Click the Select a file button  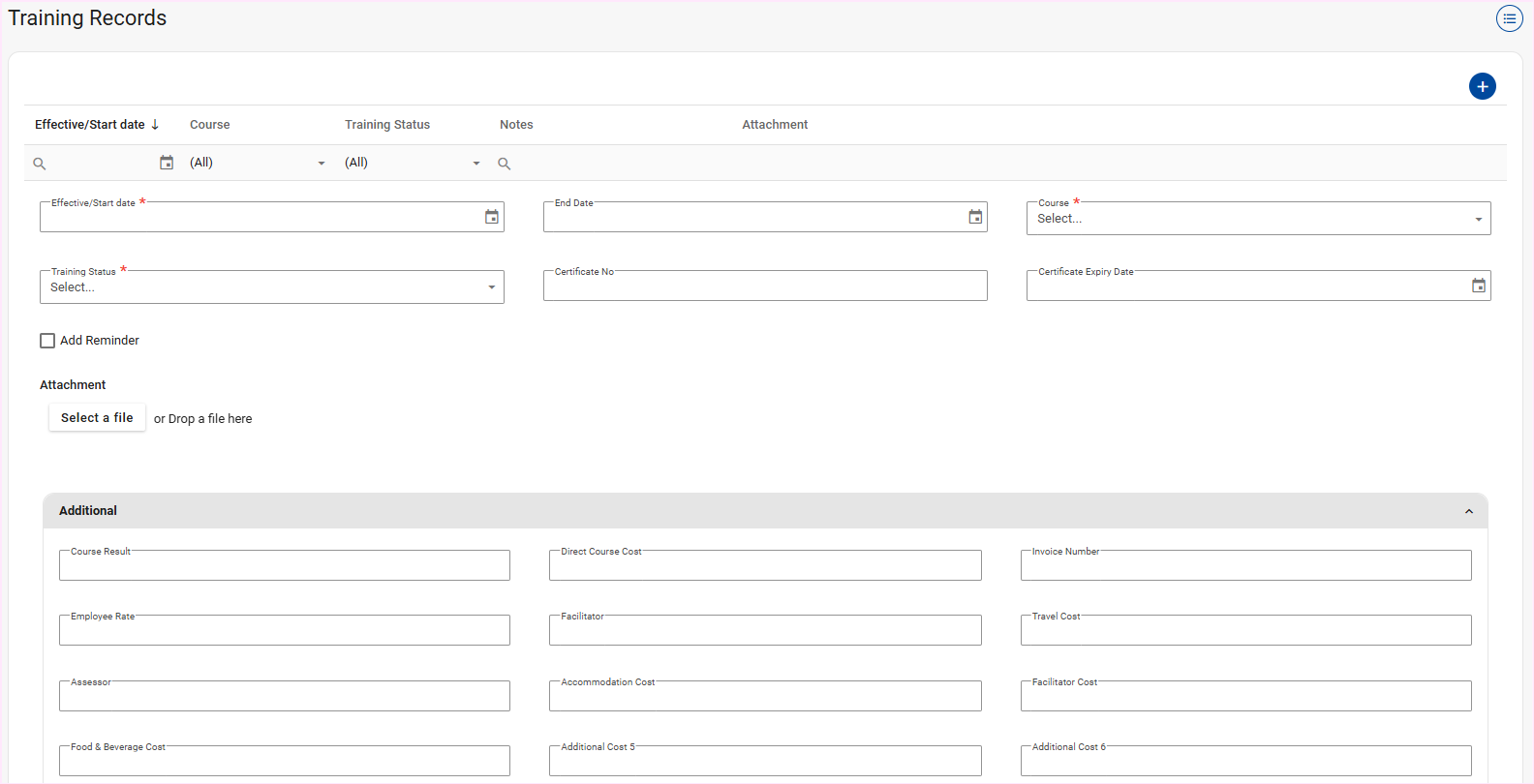coord(97,418)
